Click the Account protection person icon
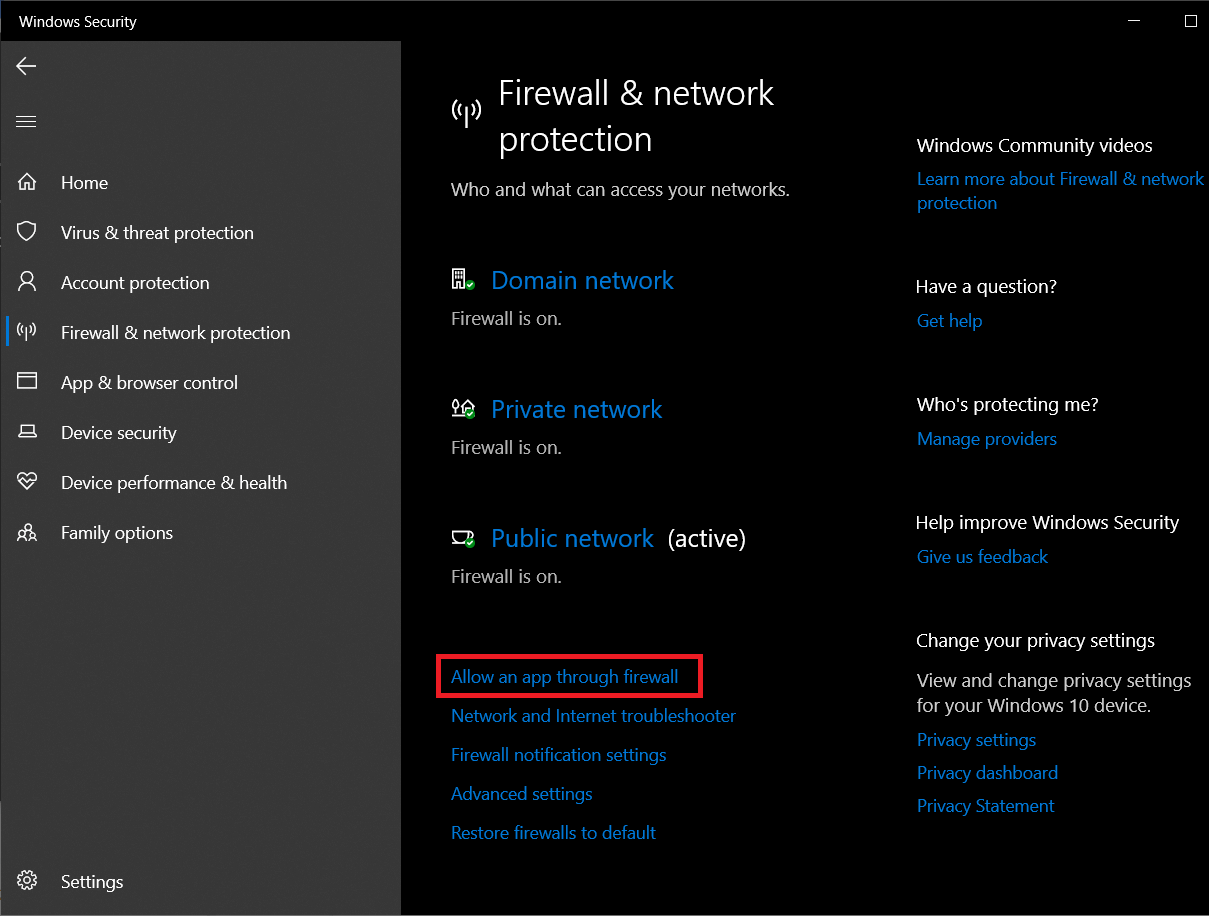 point(27,282)
